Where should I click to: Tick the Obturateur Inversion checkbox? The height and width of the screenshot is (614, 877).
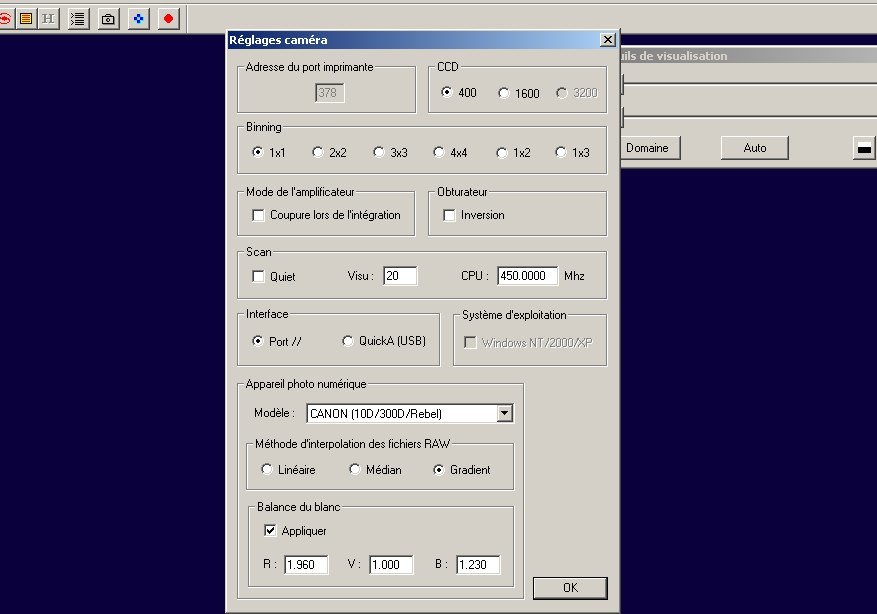[449, 215]
